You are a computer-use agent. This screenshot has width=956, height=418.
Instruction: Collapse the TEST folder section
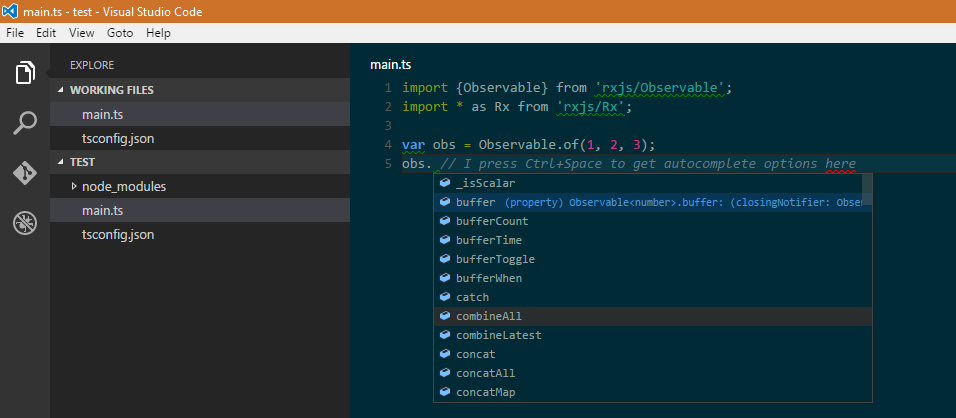[x=200, y=162]
